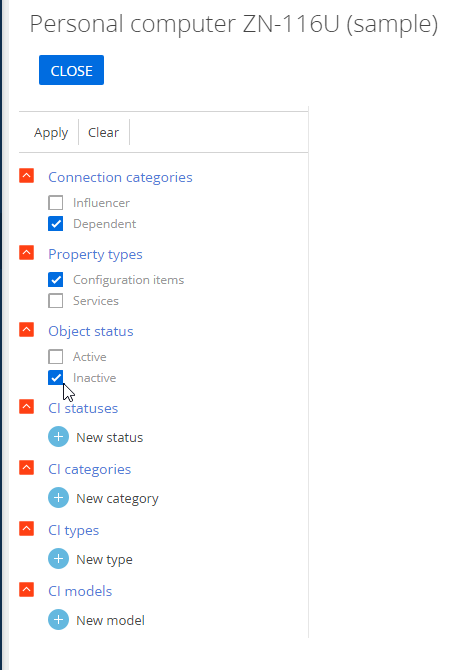Collapse the CI categories section arrow
This screenshot has height=670, width=474.
(26, 467)
